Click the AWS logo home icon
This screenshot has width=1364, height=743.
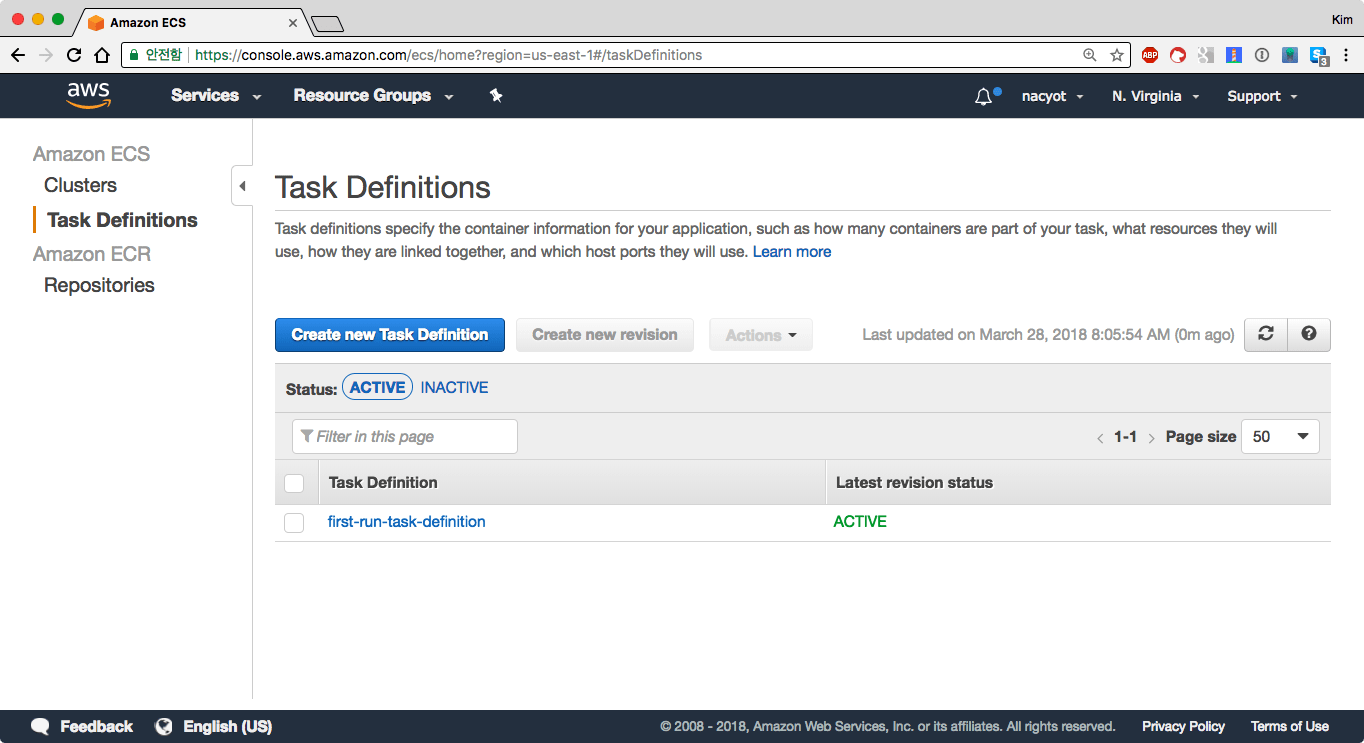[x=88, y=95]
